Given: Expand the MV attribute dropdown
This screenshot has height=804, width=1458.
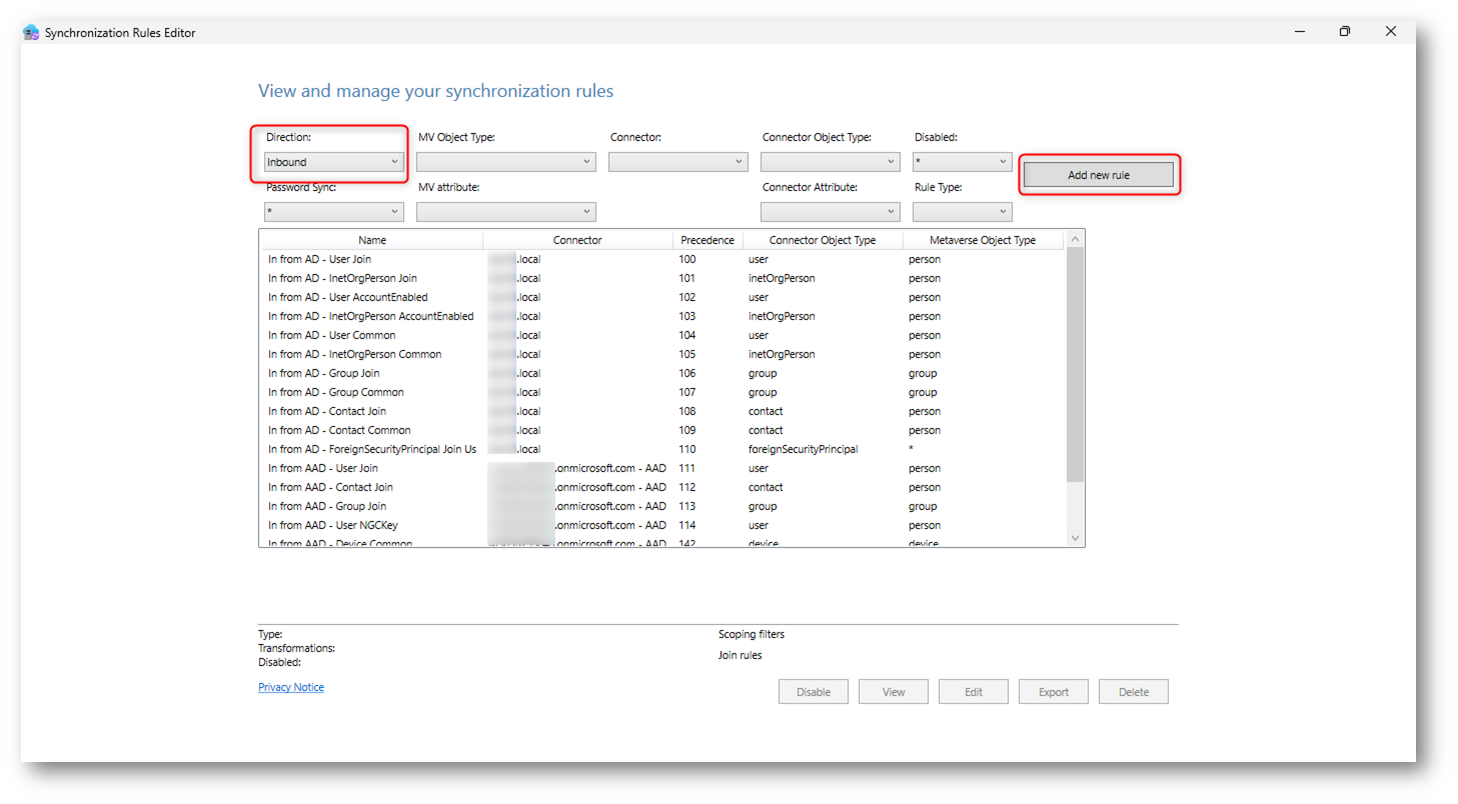Looking at the screenshot, I should 506,212.
